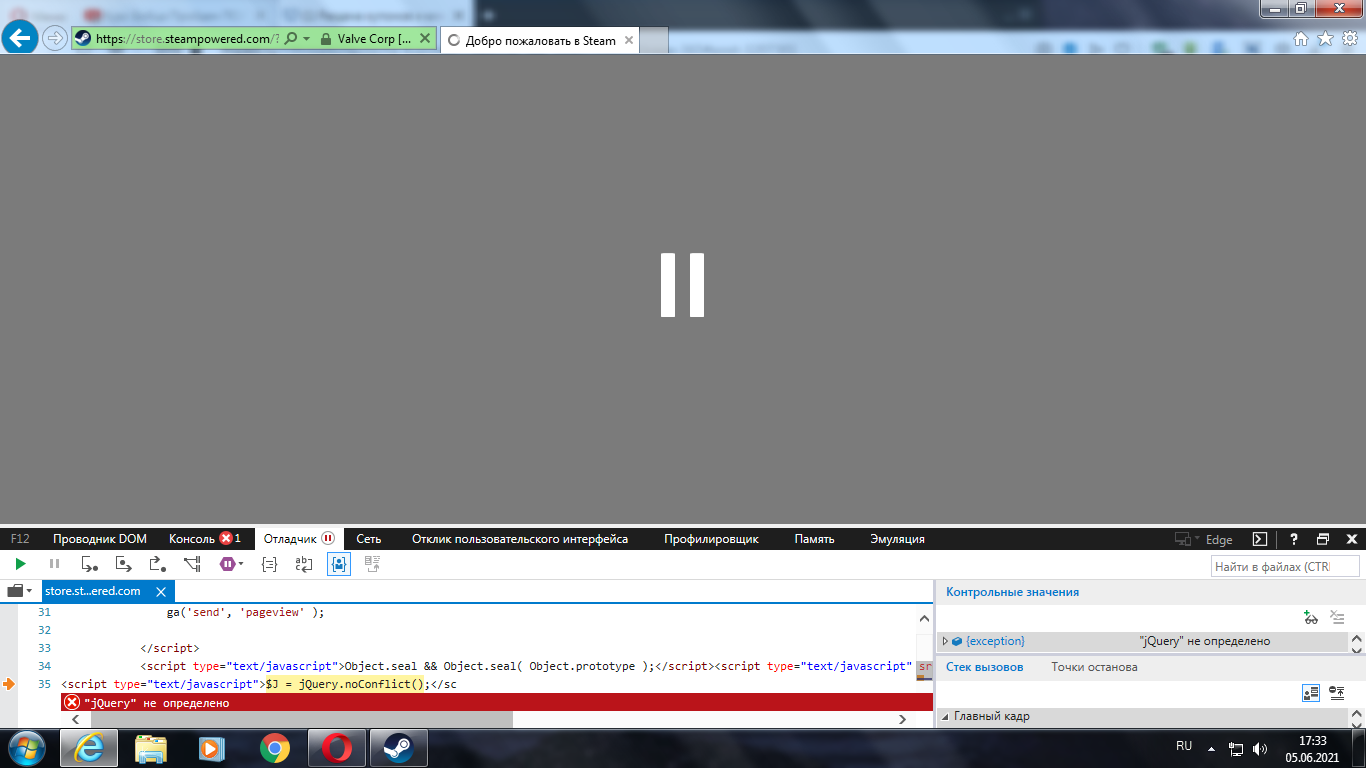Stop page loading with the address bar X
The image size is (1366, 768).
coord(425,39)
